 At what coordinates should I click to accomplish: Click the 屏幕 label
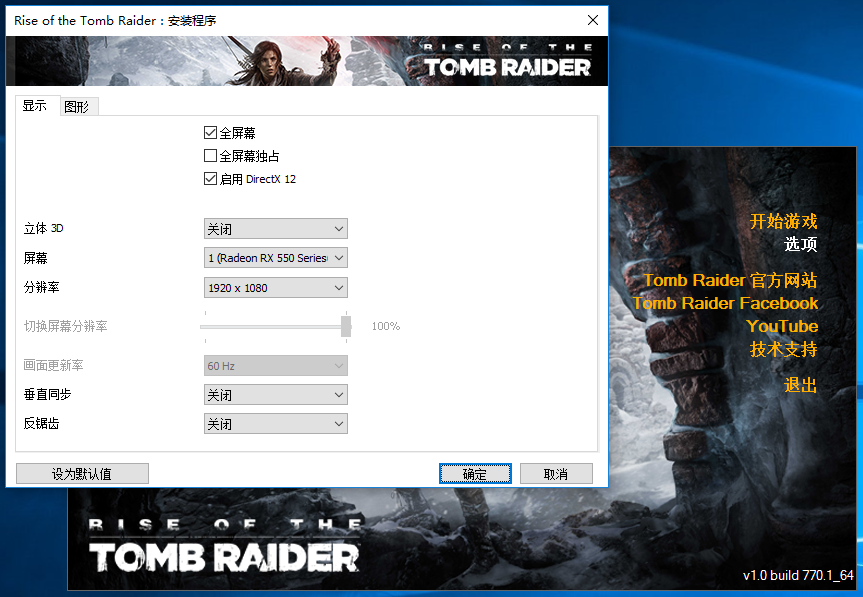pos(36,258)
